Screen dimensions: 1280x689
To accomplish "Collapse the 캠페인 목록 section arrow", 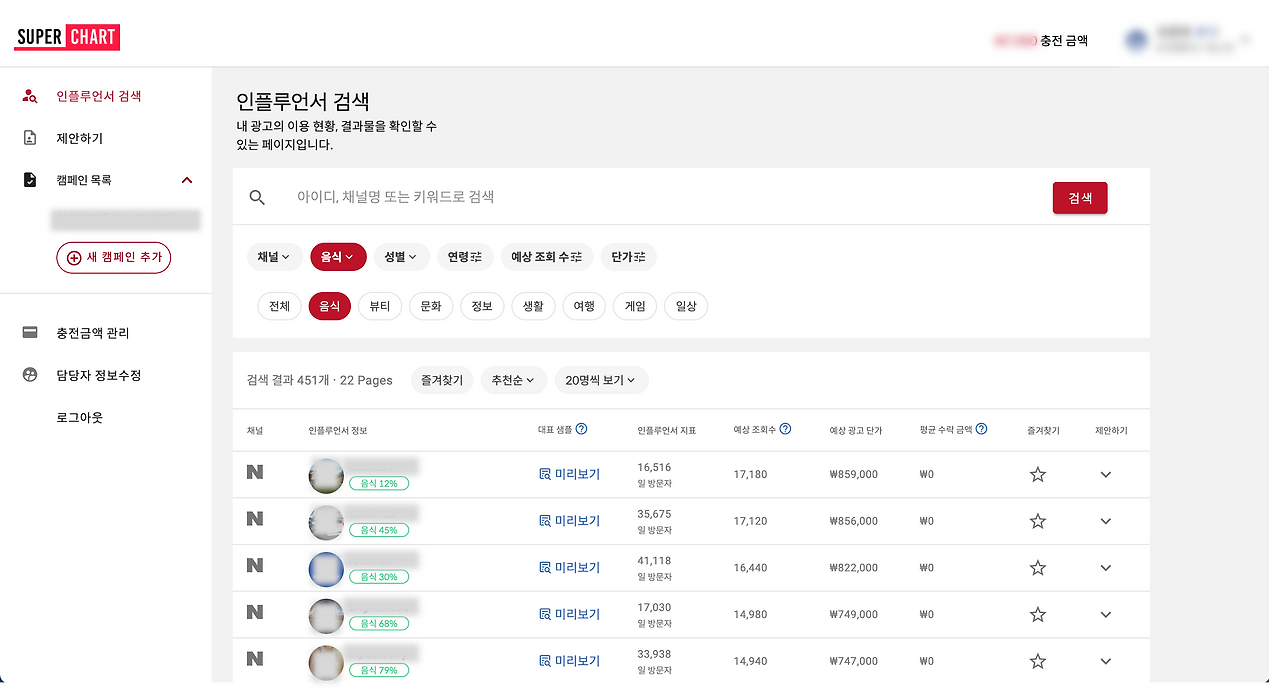I will coord(187,180).
